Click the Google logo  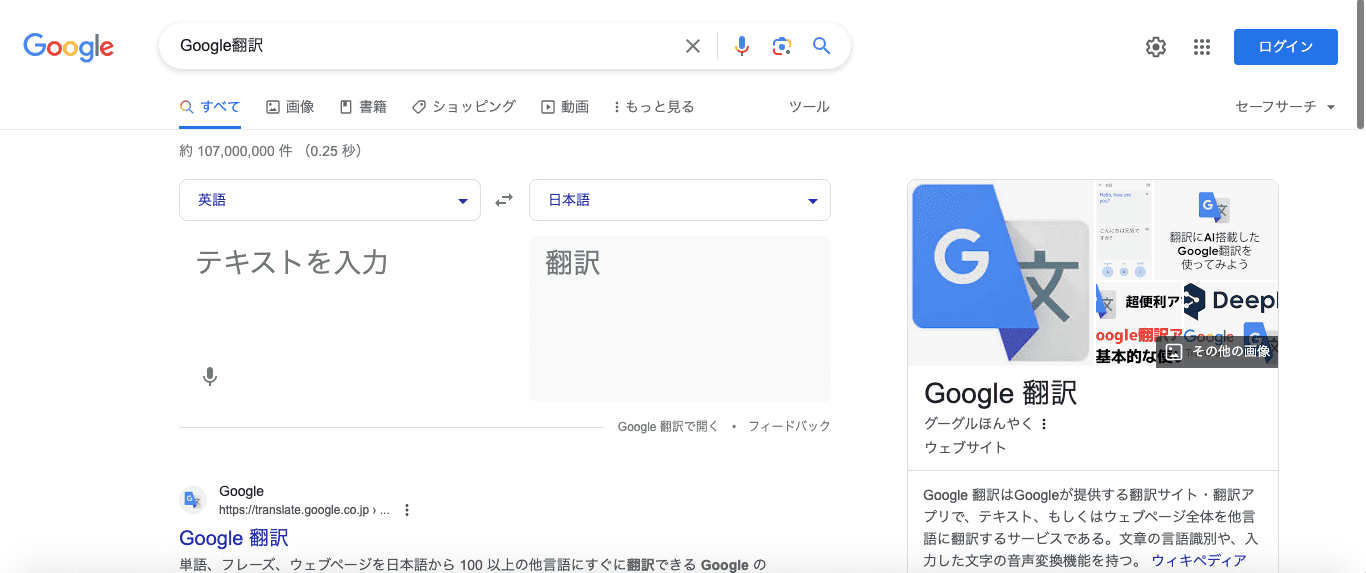(x=68, y=47)
